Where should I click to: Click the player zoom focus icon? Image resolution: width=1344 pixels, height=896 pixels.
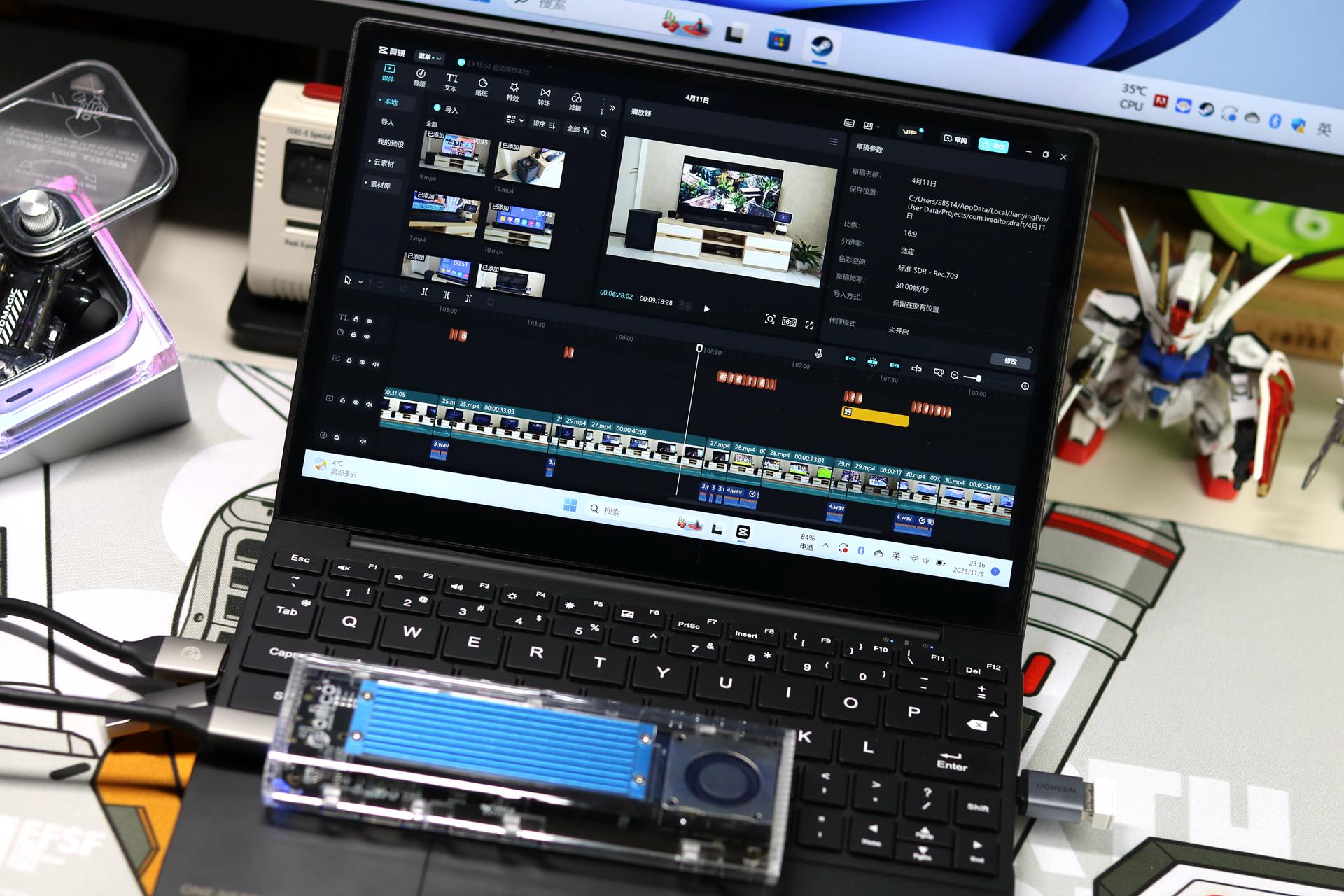tap(770, 319)
